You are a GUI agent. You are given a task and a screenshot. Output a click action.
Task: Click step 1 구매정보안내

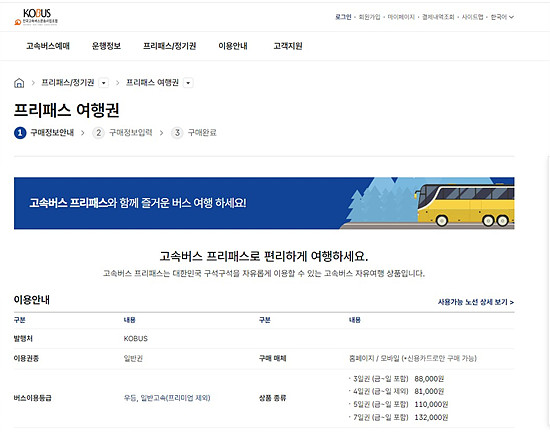44,133
